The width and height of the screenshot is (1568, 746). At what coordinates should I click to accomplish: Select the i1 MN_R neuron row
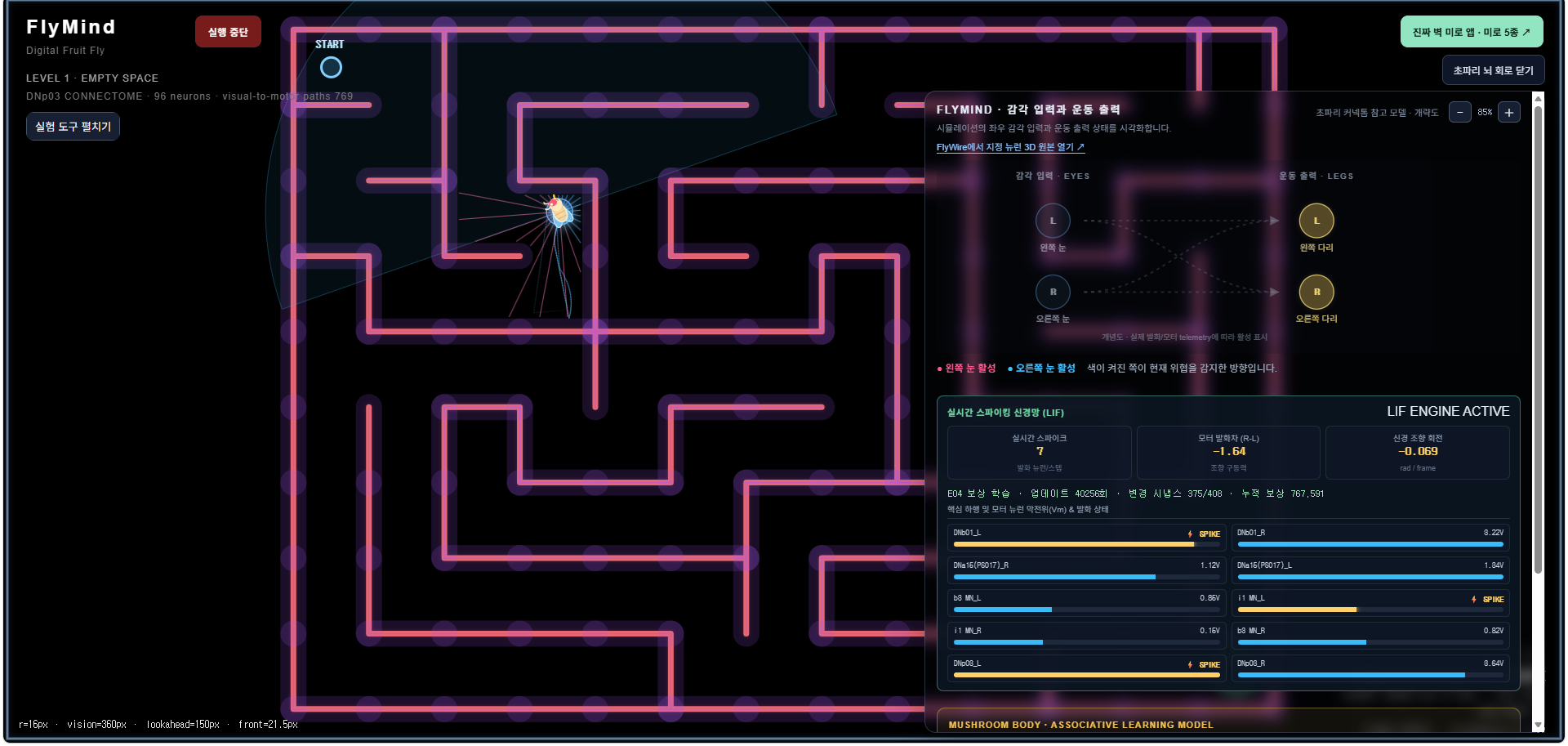click(1086, 636)
